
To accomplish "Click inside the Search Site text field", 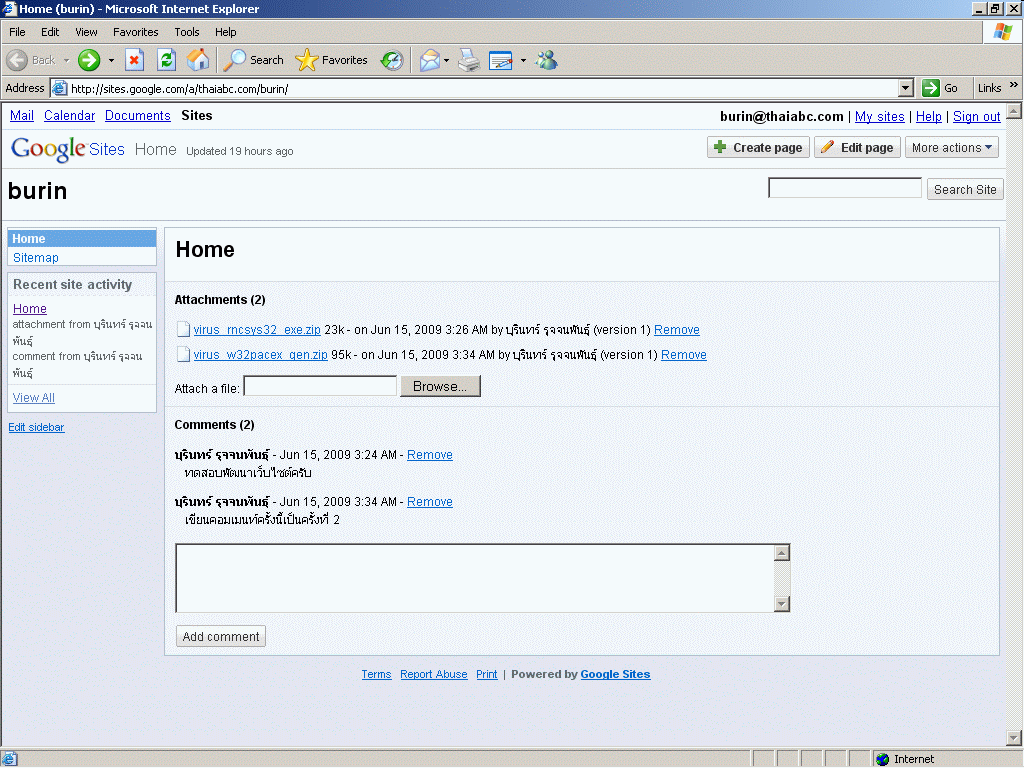I will pyautogui.click(x=844, y=188).
